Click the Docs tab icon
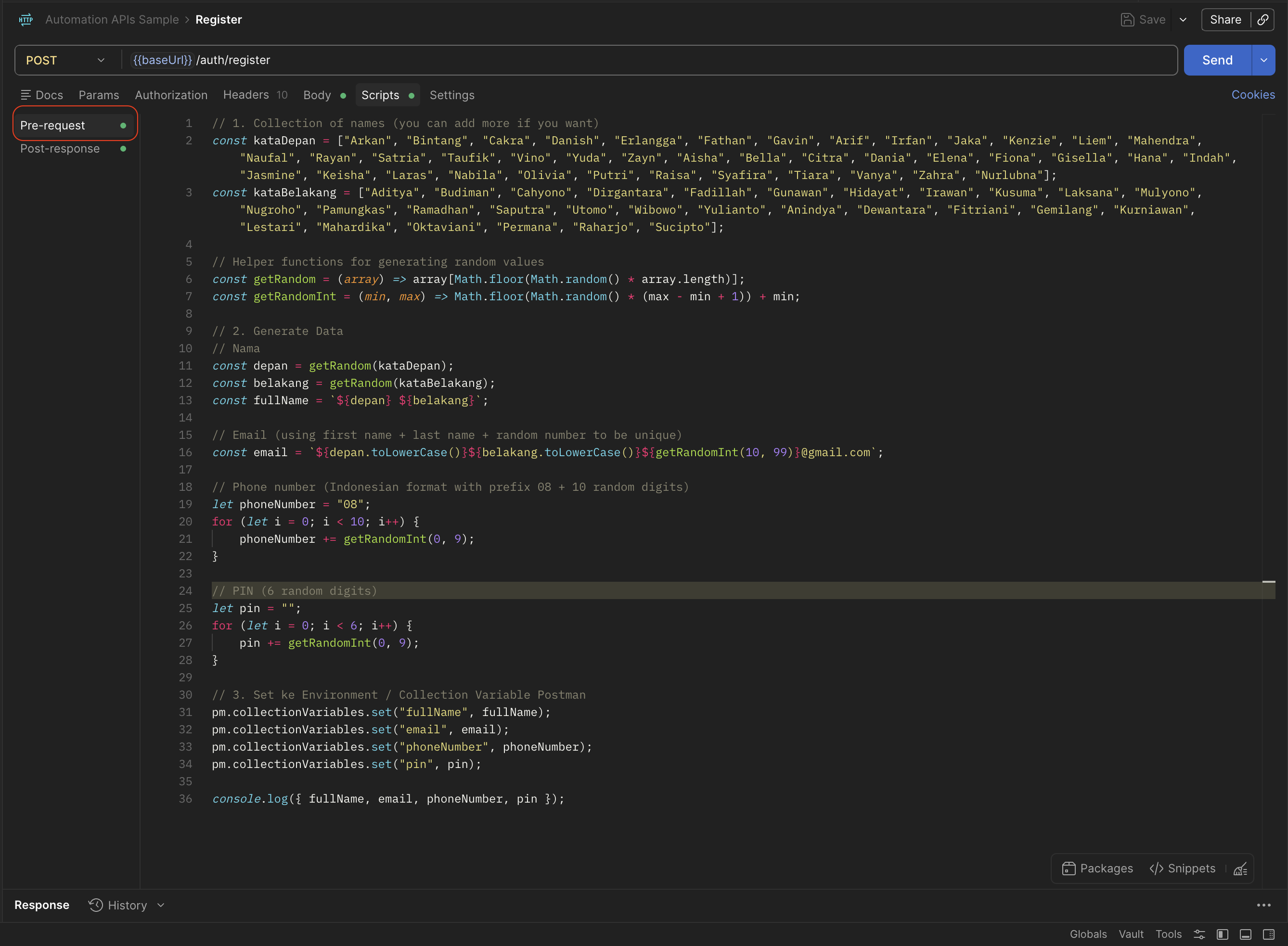Viewport: 1288px width, 946px height. (25, 95)
